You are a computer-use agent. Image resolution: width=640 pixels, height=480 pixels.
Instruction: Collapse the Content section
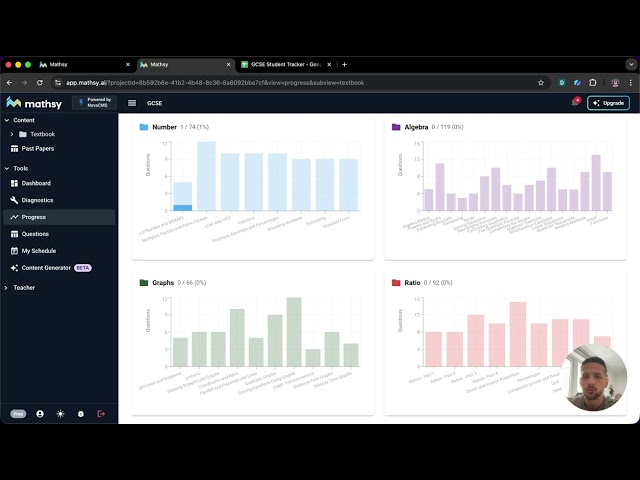[x=7, y=120]
